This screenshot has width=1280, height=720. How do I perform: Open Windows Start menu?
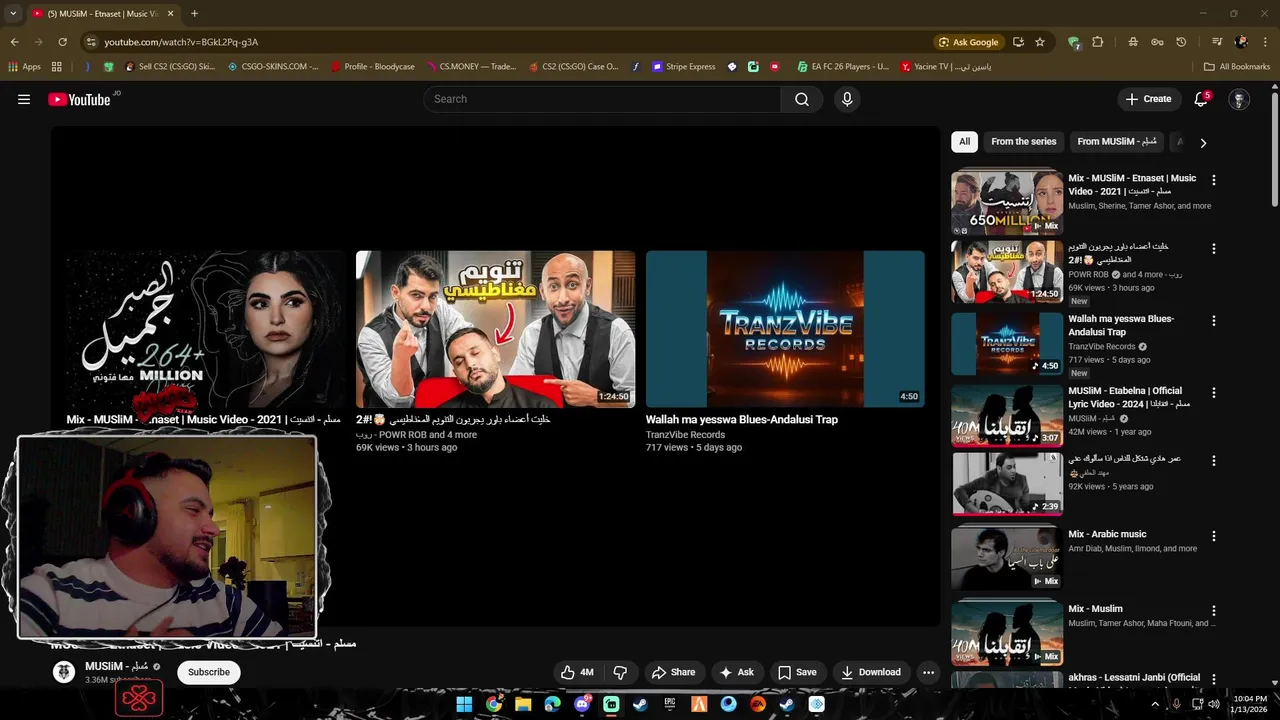tap(464, 704)
